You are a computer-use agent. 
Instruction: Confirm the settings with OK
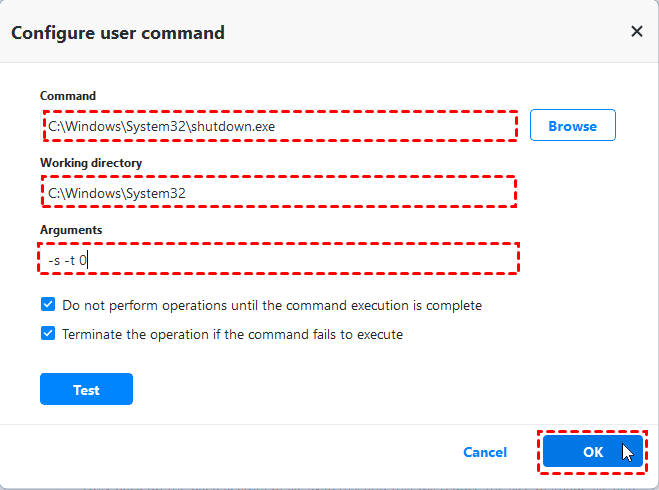pyautogui.click(x=593, y=452)
